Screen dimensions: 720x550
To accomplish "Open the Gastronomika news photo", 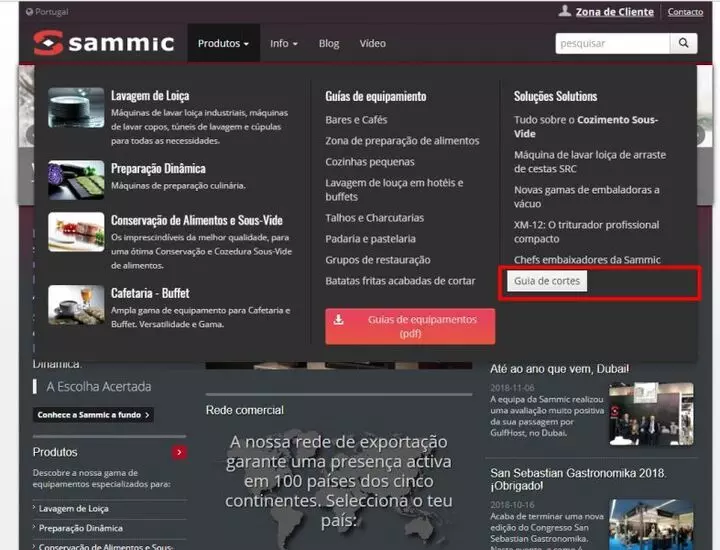I will (x=651, y=525).
